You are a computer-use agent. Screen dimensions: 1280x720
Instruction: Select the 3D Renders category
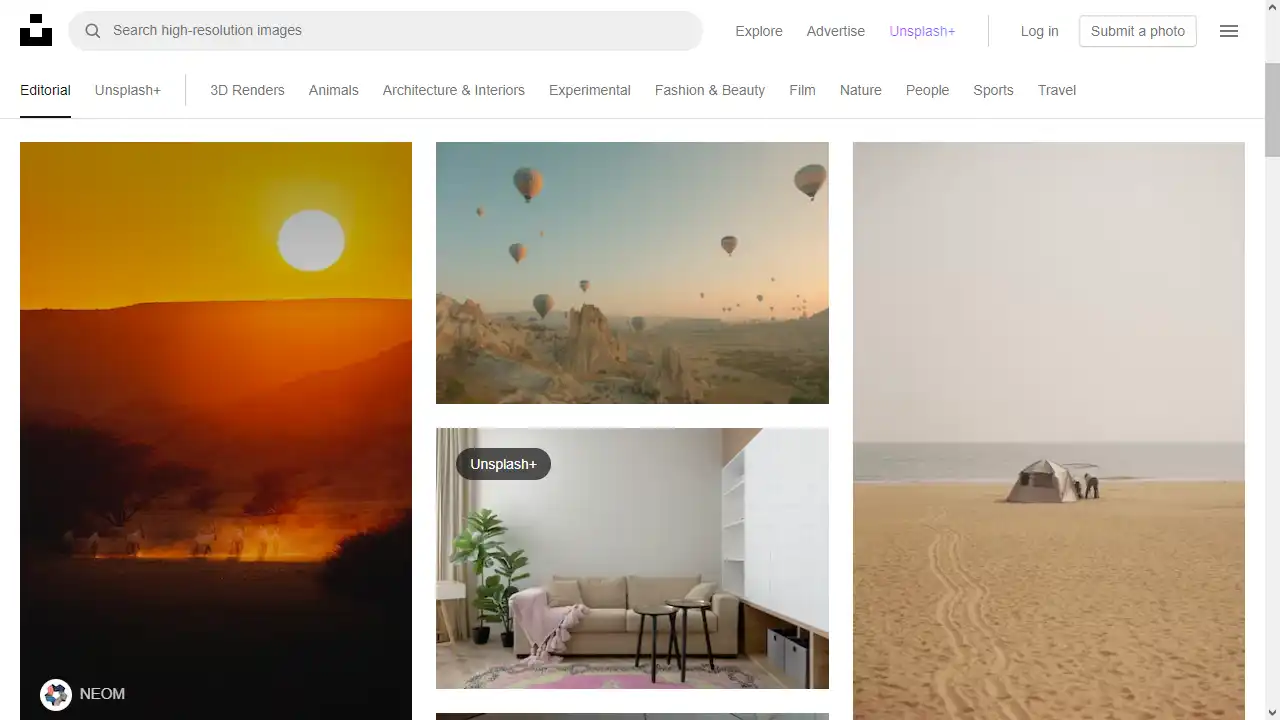coord(247,90)
